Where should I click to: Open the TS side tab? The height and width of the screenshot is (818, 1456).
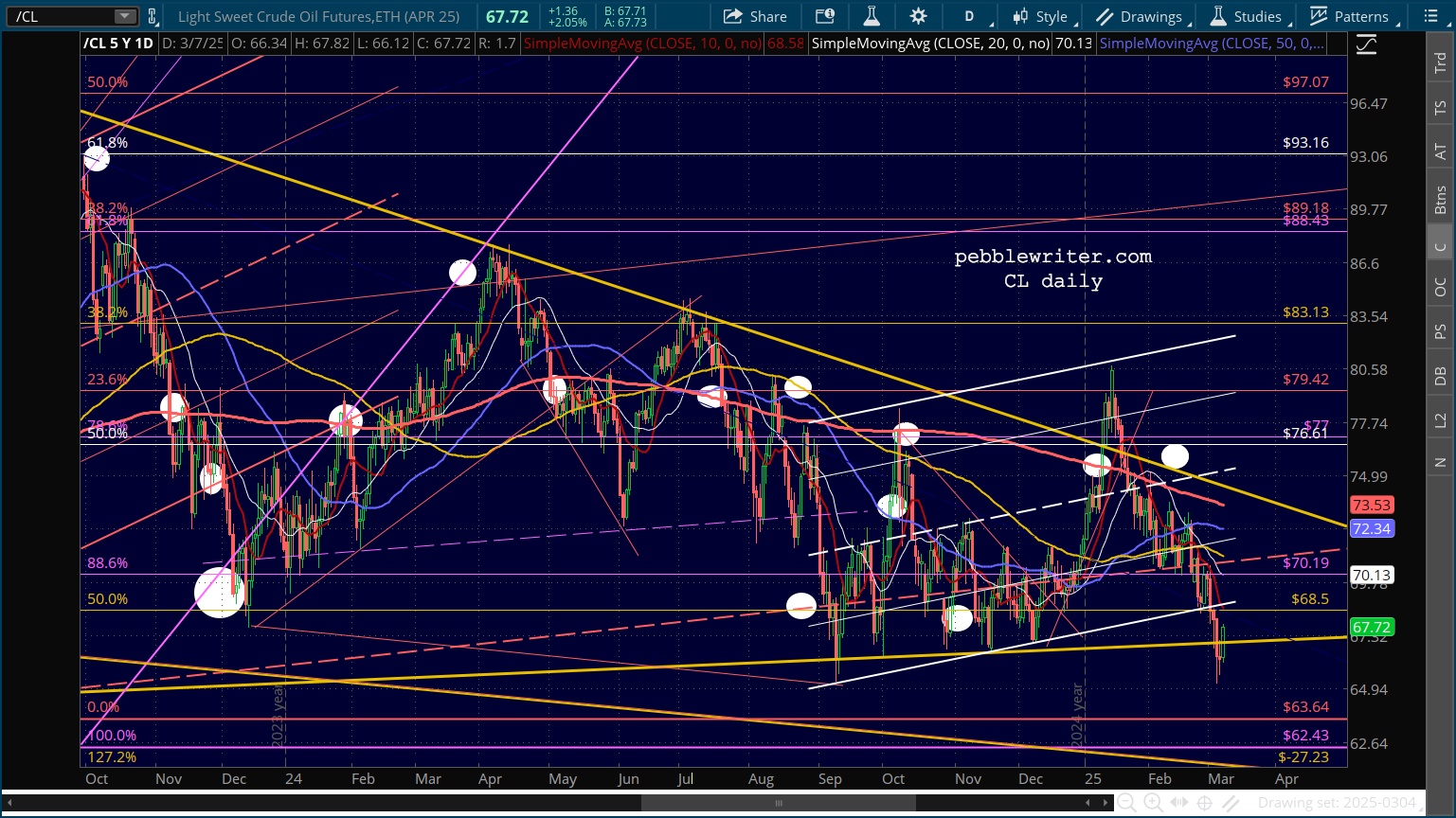[x=1440, y=107]
